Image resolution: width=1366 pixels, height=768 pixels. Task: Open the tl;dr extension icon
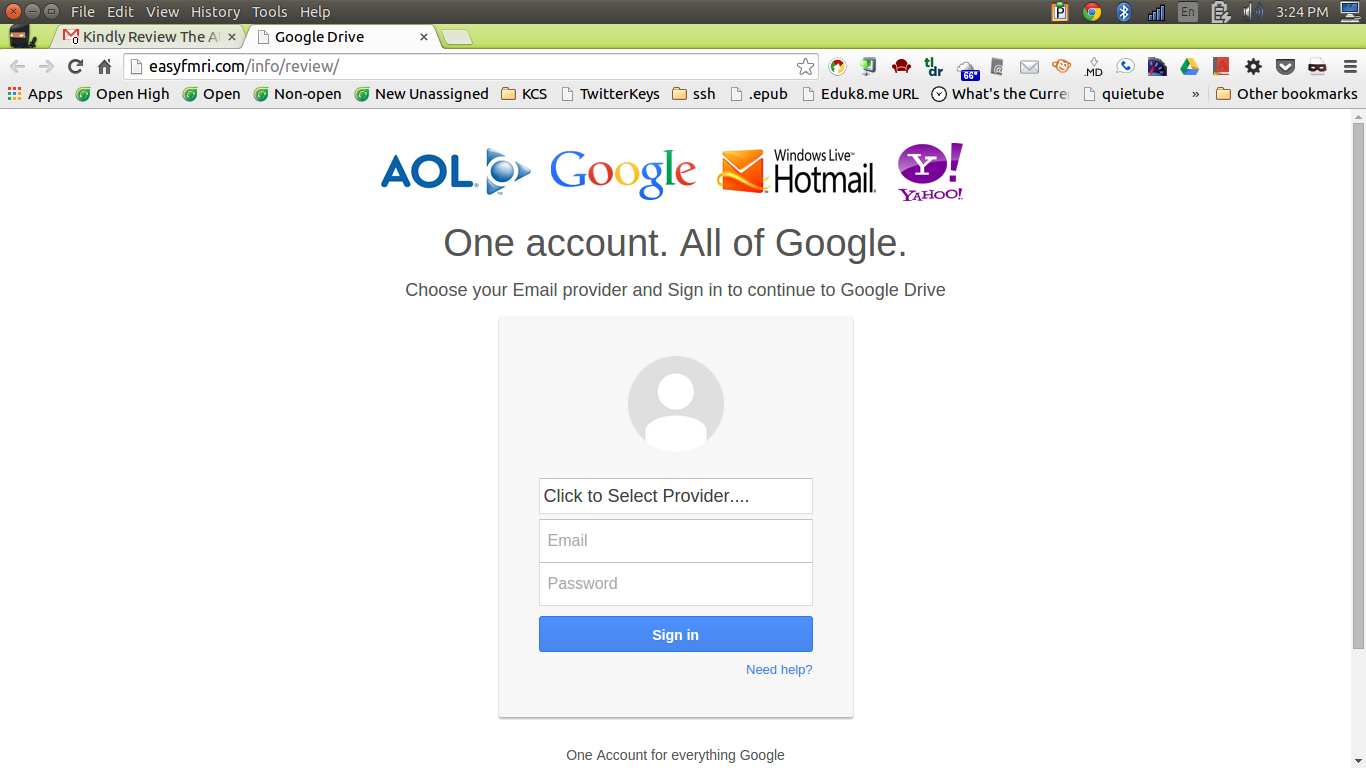934,67
